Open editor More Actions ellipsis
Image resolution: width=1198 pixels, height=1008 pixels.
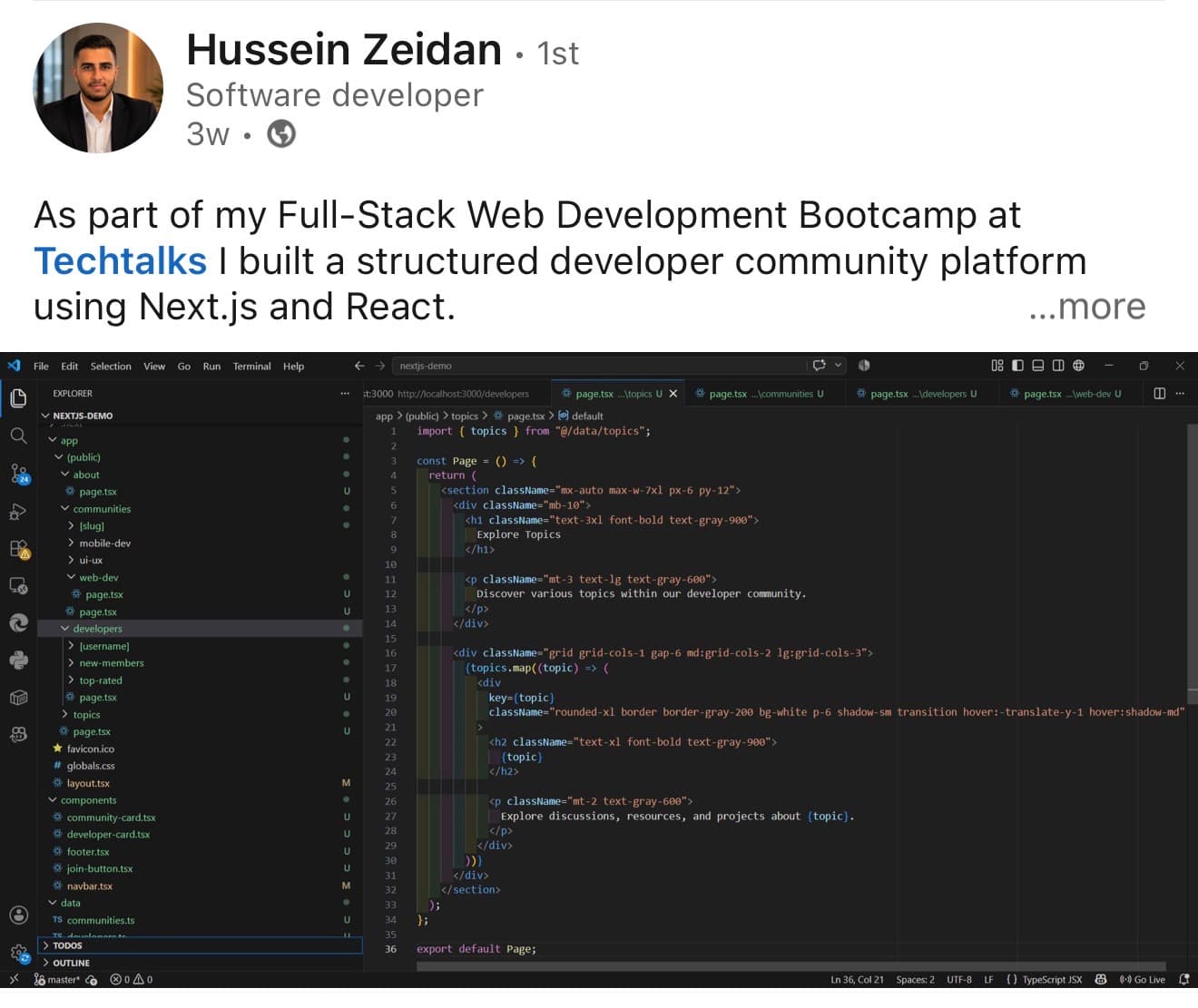(x=1180, y=393)
